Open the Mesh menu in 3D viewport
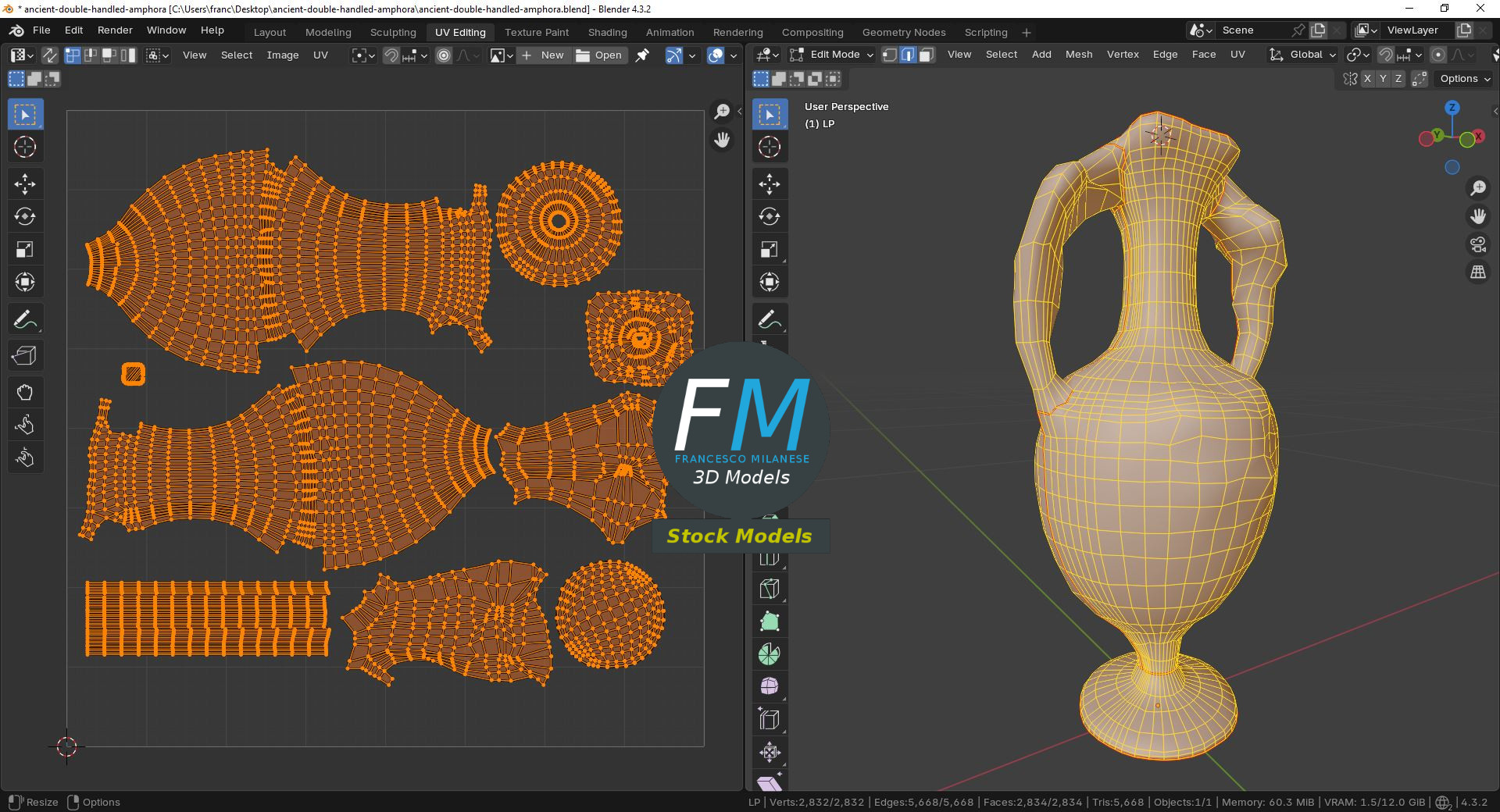Screen dimensions: 1500x812 [x=1078, y=55]
